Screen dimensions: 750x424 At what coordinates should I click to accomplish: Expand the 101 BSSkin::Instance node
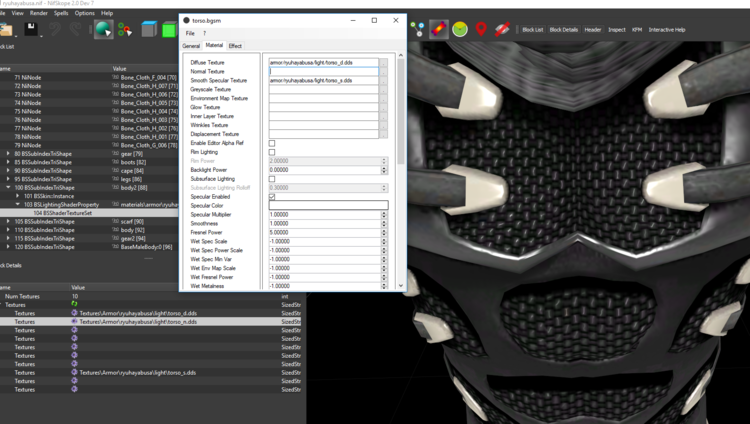pos(18,196)
